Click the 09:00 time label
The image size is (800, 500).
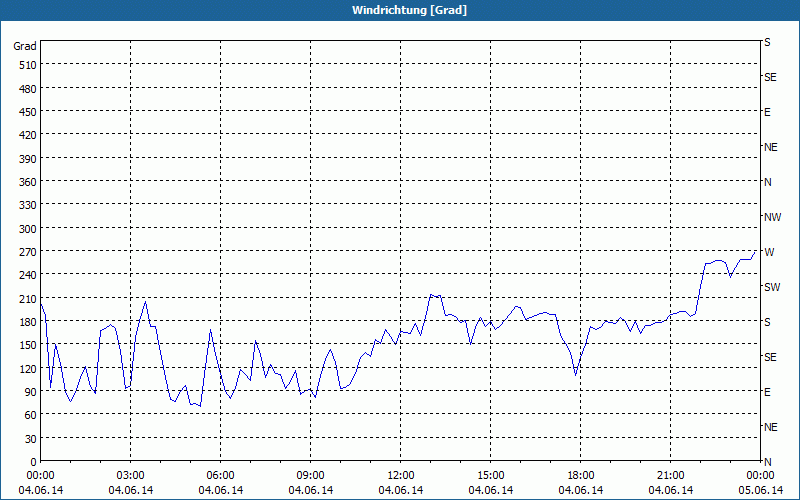tap(310, 476)
